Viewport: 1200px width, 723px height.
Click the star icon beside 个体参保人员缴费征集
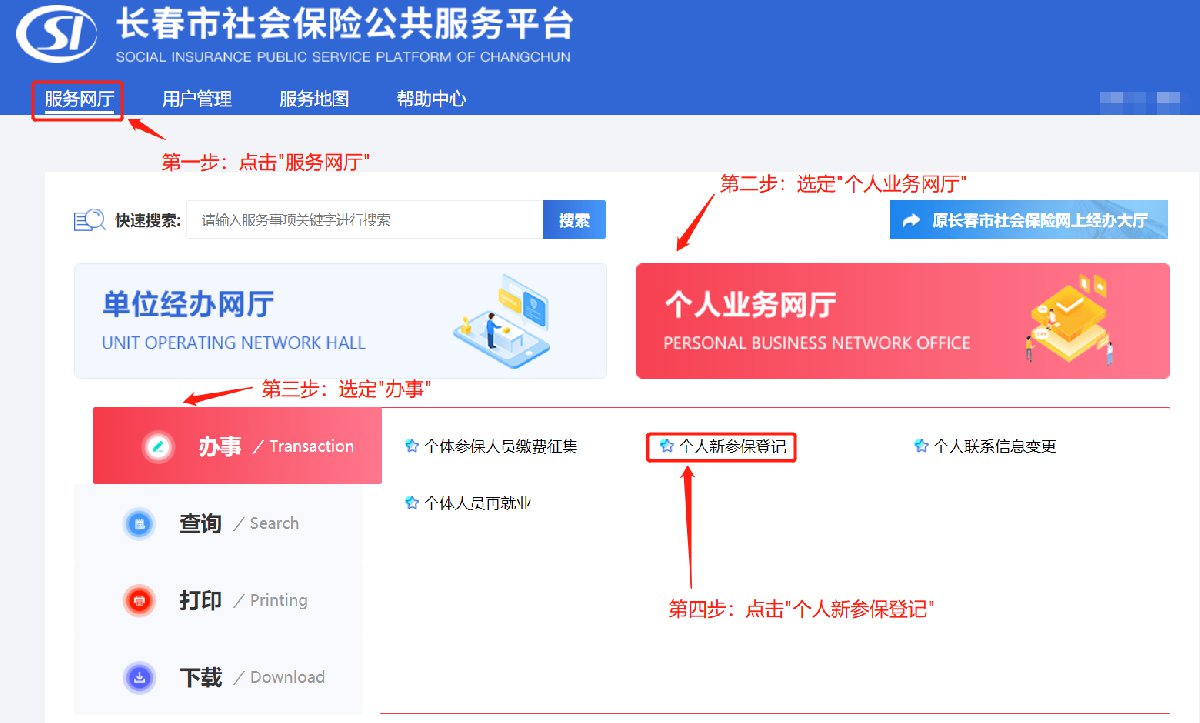(x=411, y=446)
